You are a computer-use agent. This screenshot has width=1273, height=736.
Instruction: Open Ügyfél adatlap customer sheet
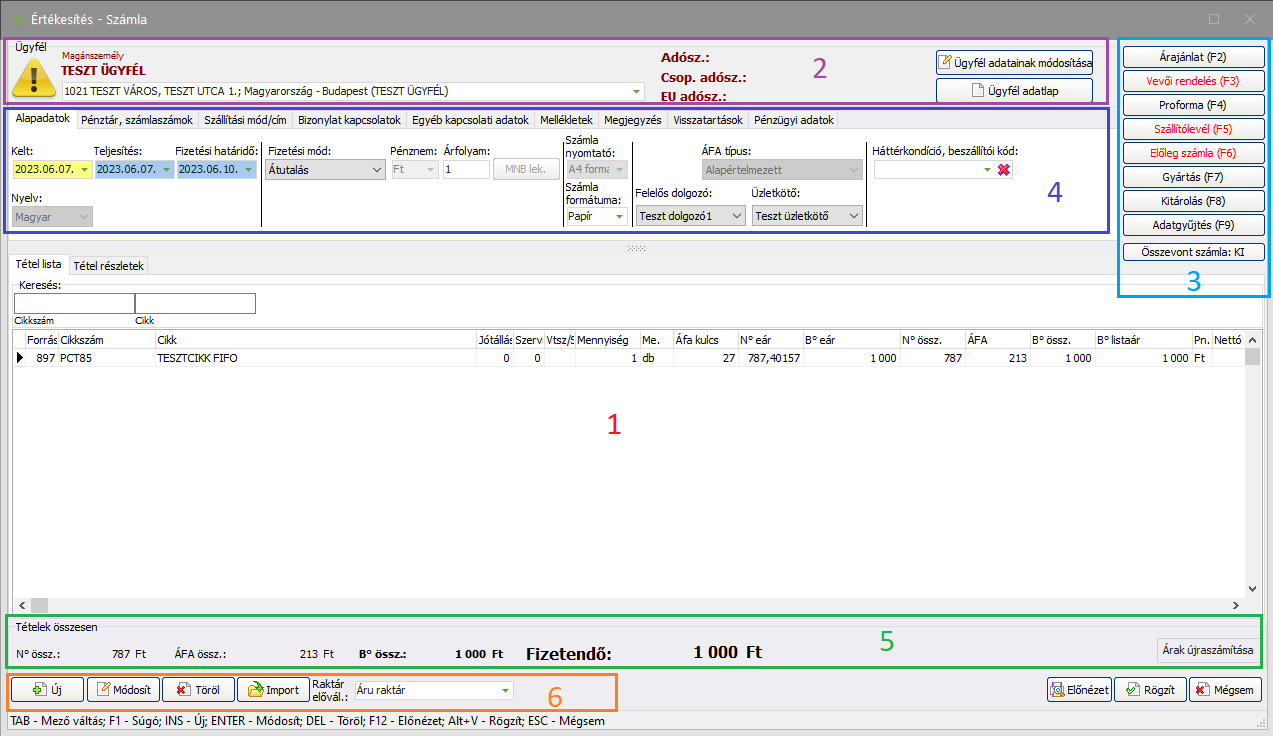pyautogui.click(x=1015, y=91)
